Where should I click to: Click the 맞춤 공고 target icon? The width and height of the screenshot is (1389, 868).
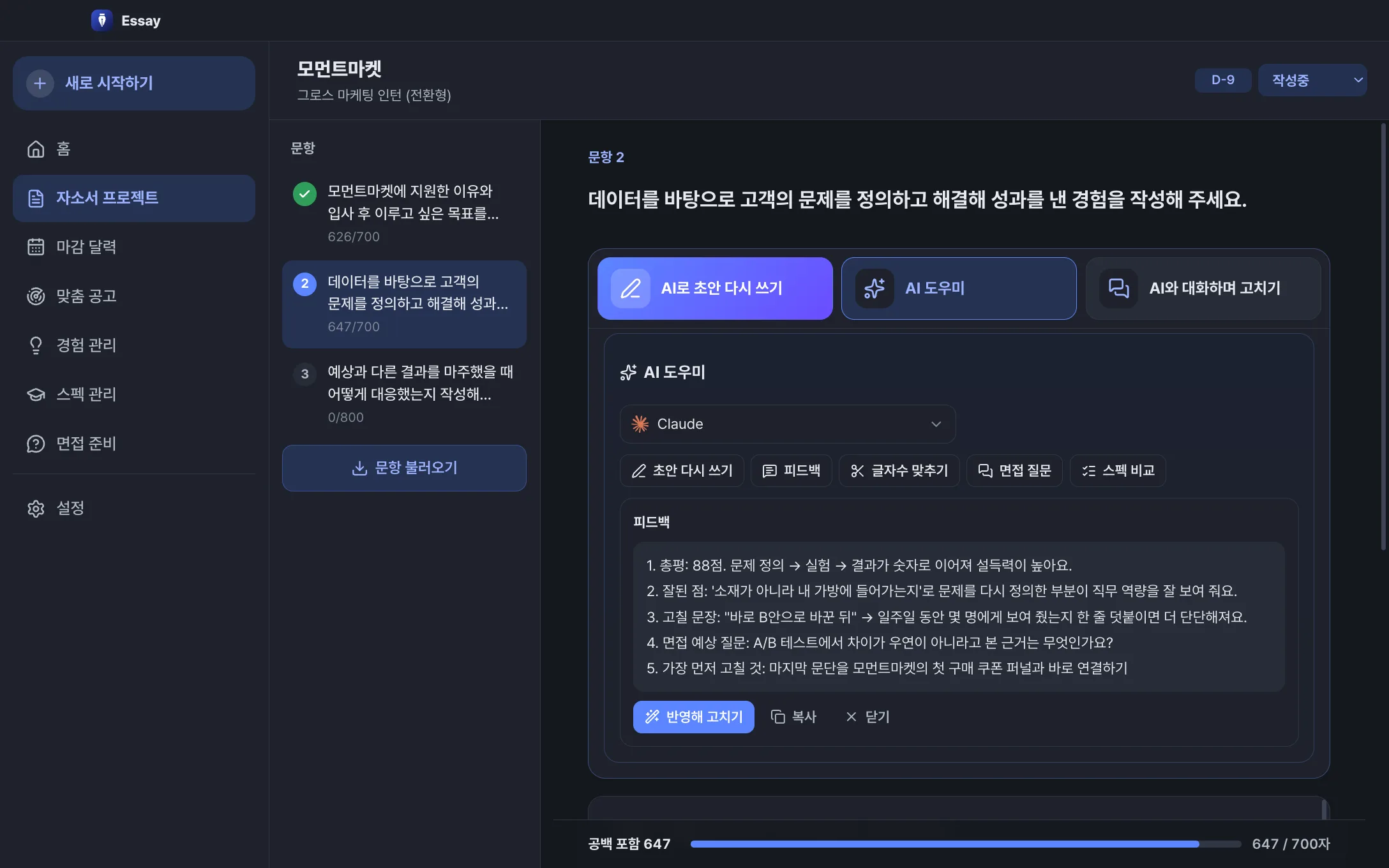point(36,296)
